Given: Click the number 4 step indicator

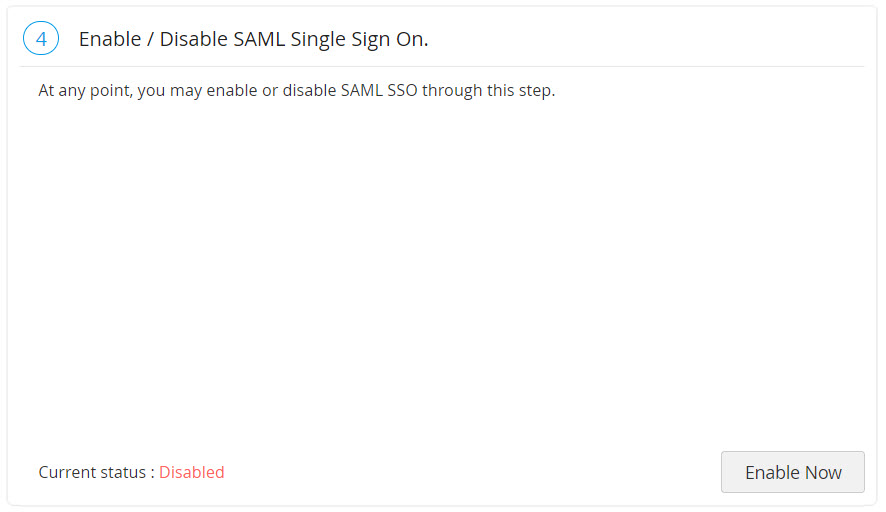Looking at the screenshot, I should [x=40, y=39].
